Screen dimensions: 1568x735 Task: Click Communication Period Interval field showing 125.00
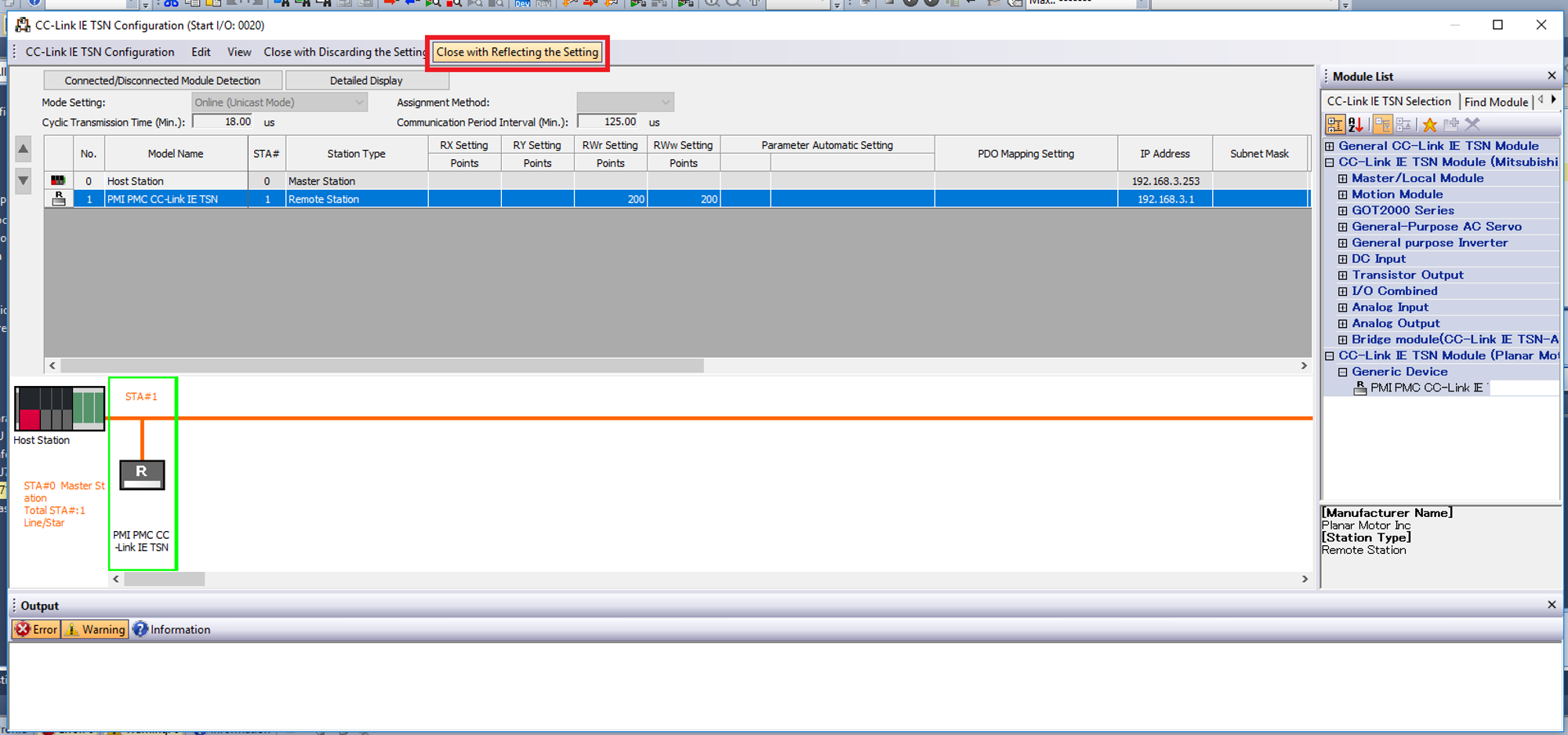pos(608,122)
